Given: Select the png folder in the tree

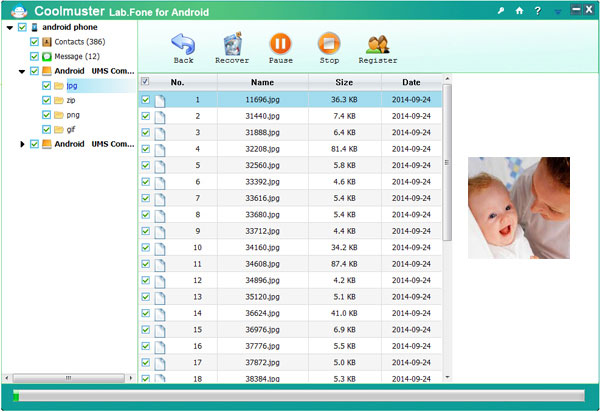Looking at the screenshot, I should (x=73, y=115).
